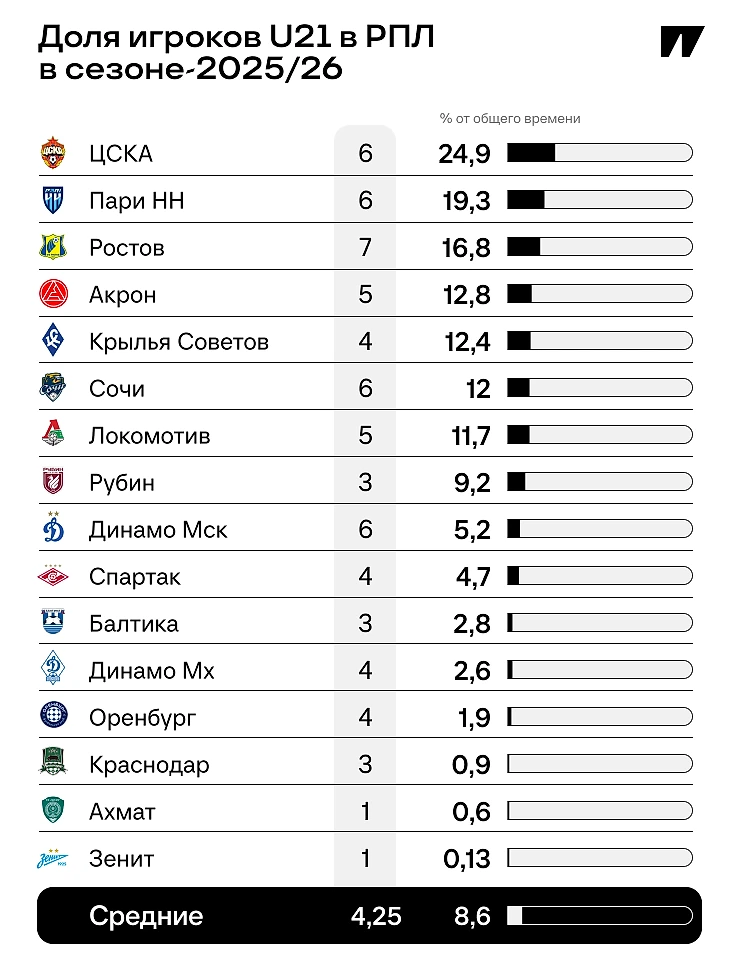Click the CSKA 24,9 progress bar
The height and width of the screenshot is (974, 730).
click(600, 153)
